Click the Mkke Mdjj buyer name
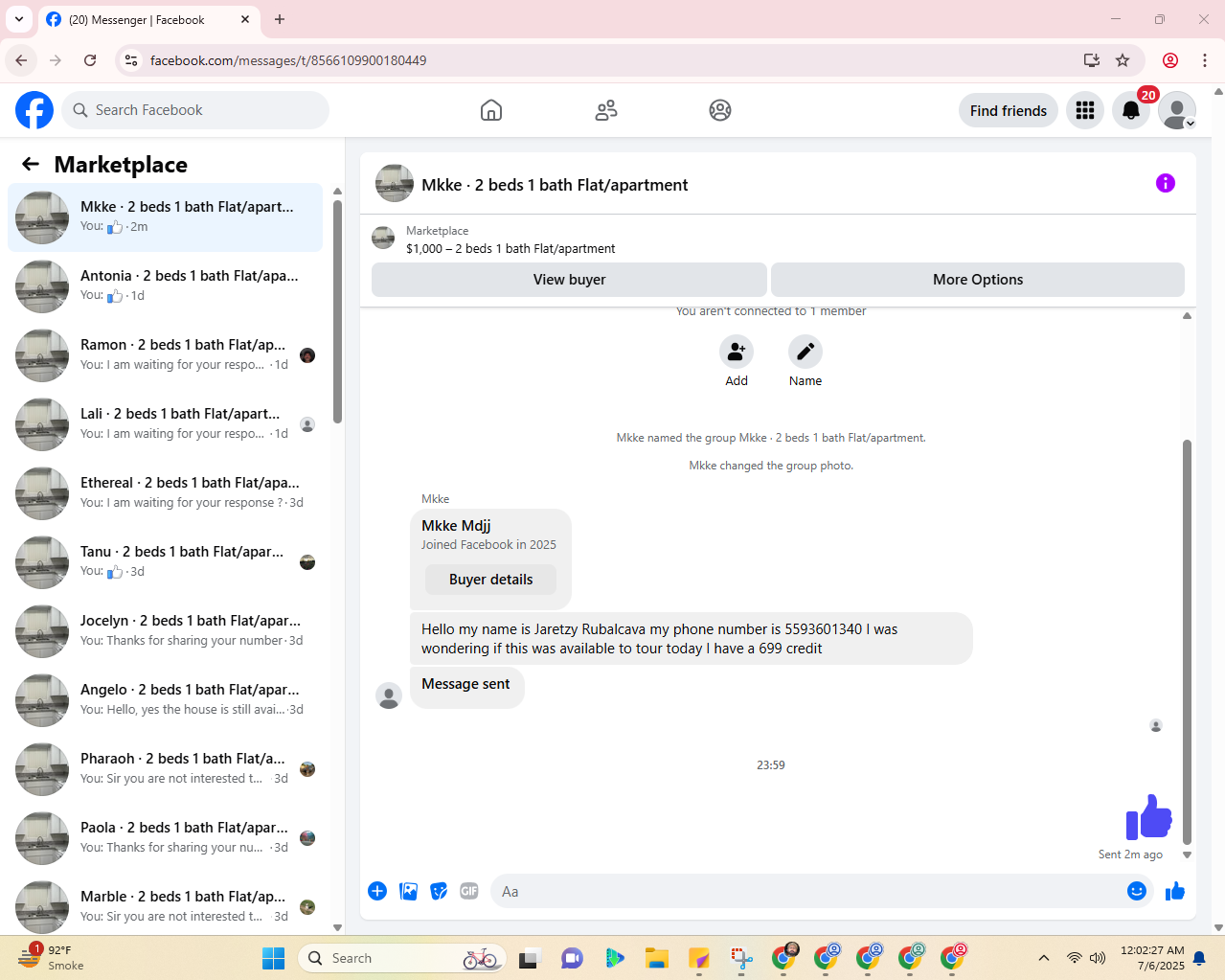Image resolution: width=1225 pixels, height=980 pixels. (456, 525)
